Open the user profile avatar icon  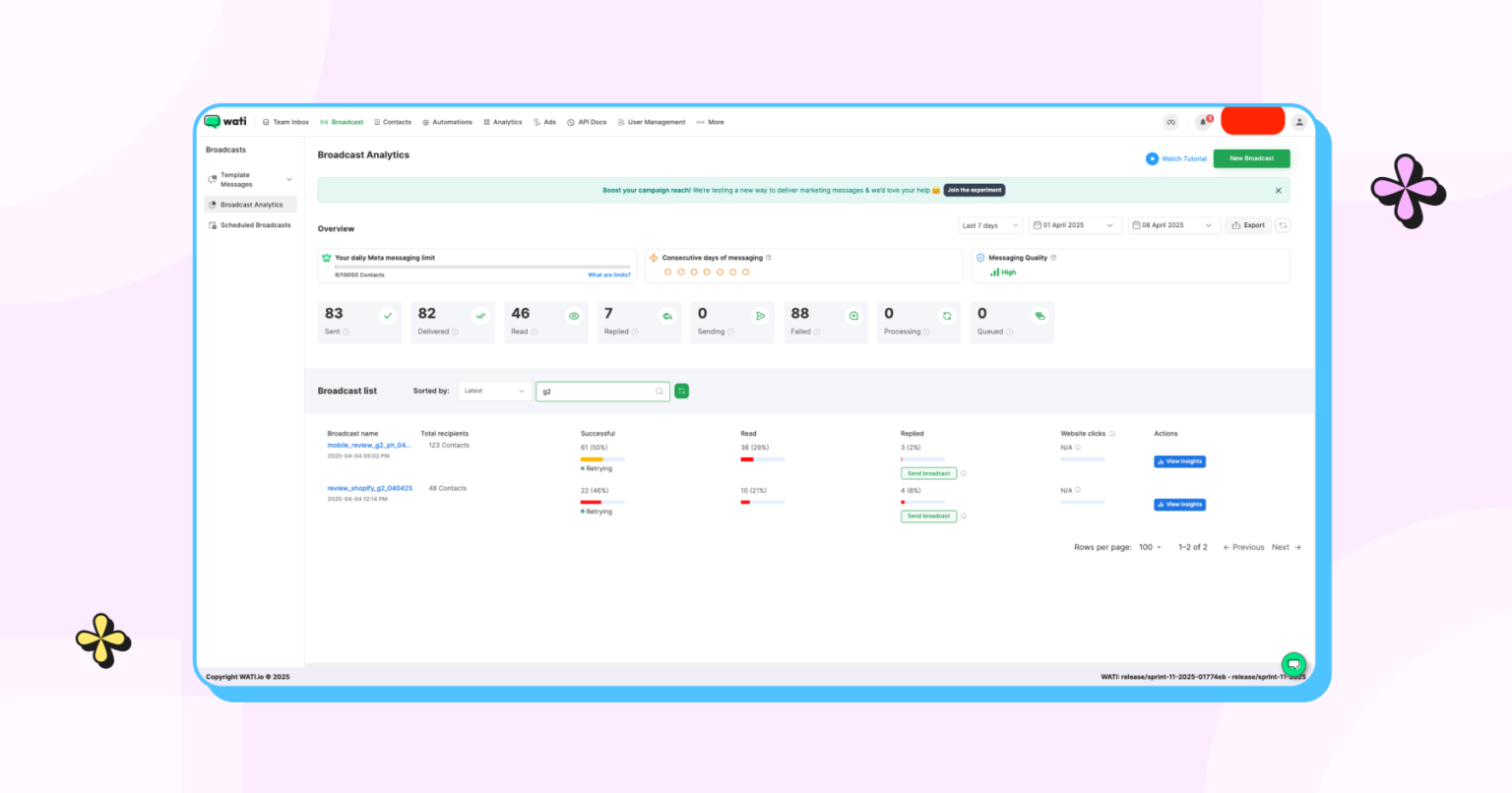1299,122
